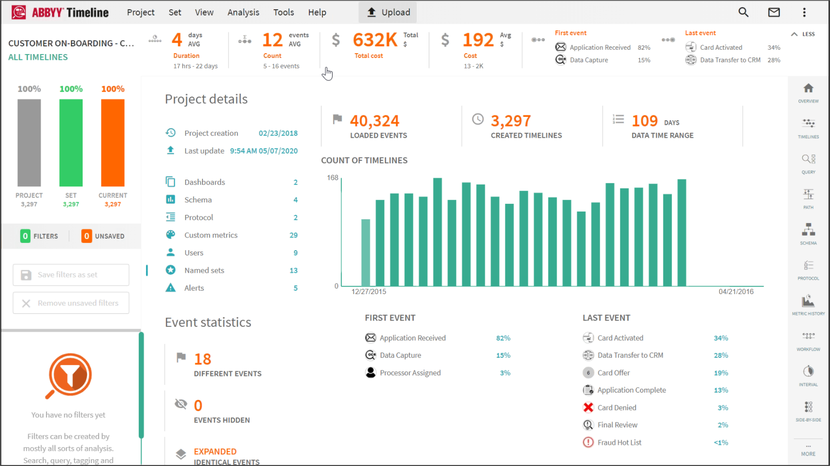Open the Side-by-Side comparison view
This screenshot has height=466, width=830.
pos(808,412)
